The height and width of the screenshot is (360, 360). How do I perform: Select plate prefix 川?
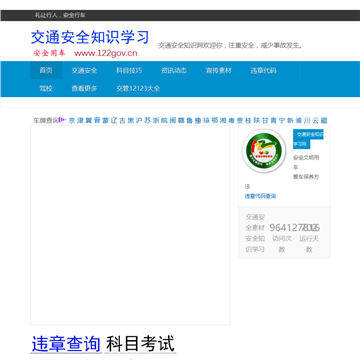click(307, 120)
